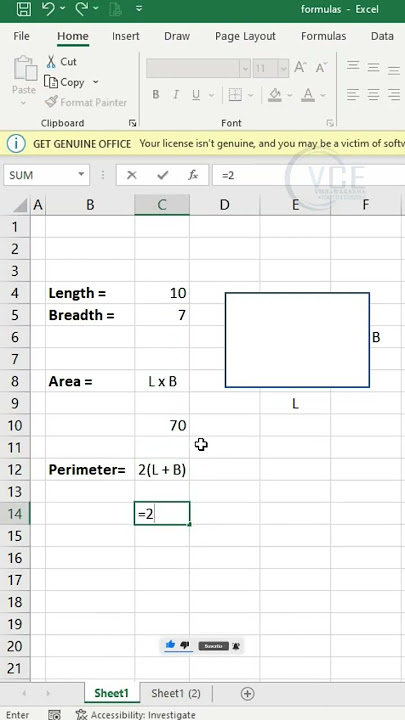Toggle Underline formatting button
The width and height of the screenshot is (405, 720).
196,95
